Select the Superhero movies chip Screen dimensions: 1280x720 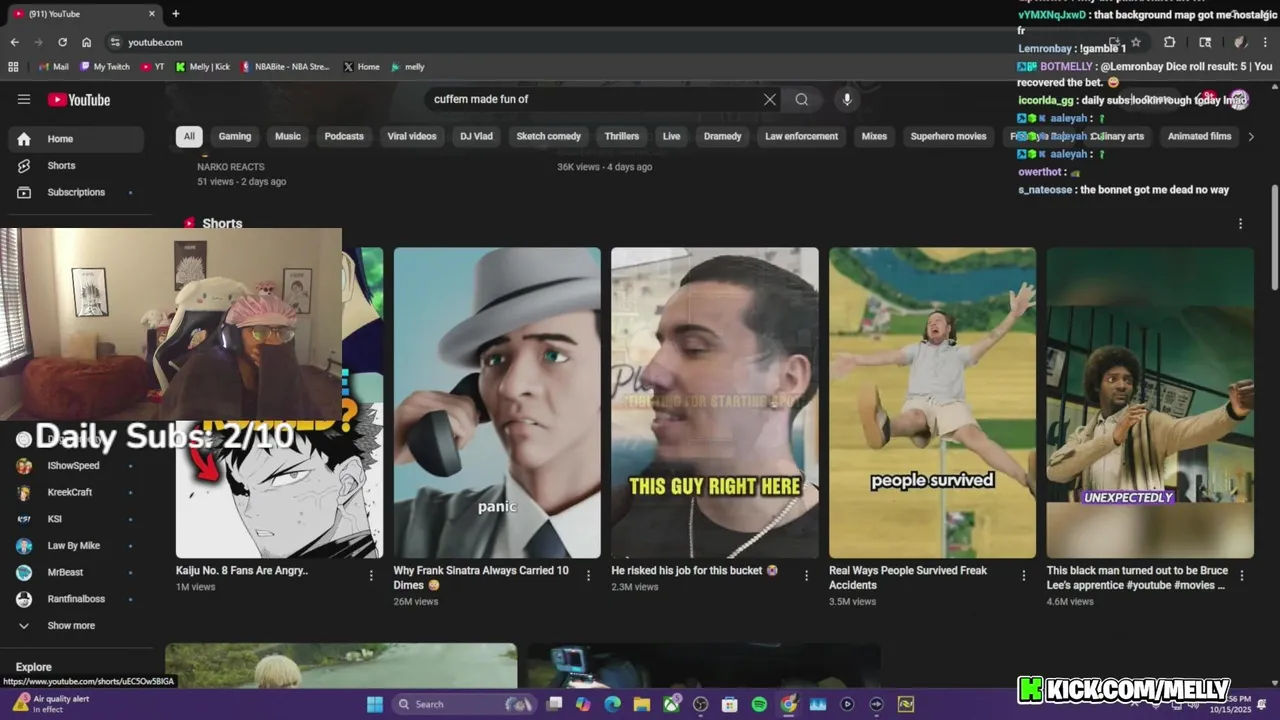pyautogui.click(x=948, y=136)
